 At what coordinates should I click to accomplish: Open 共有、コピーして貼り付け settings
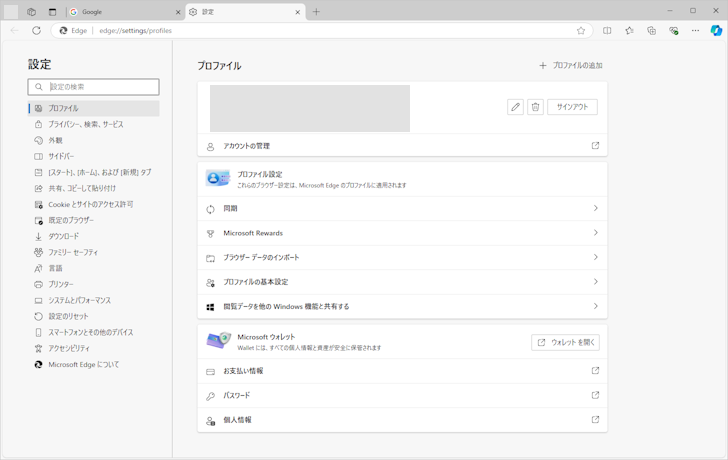93,188
